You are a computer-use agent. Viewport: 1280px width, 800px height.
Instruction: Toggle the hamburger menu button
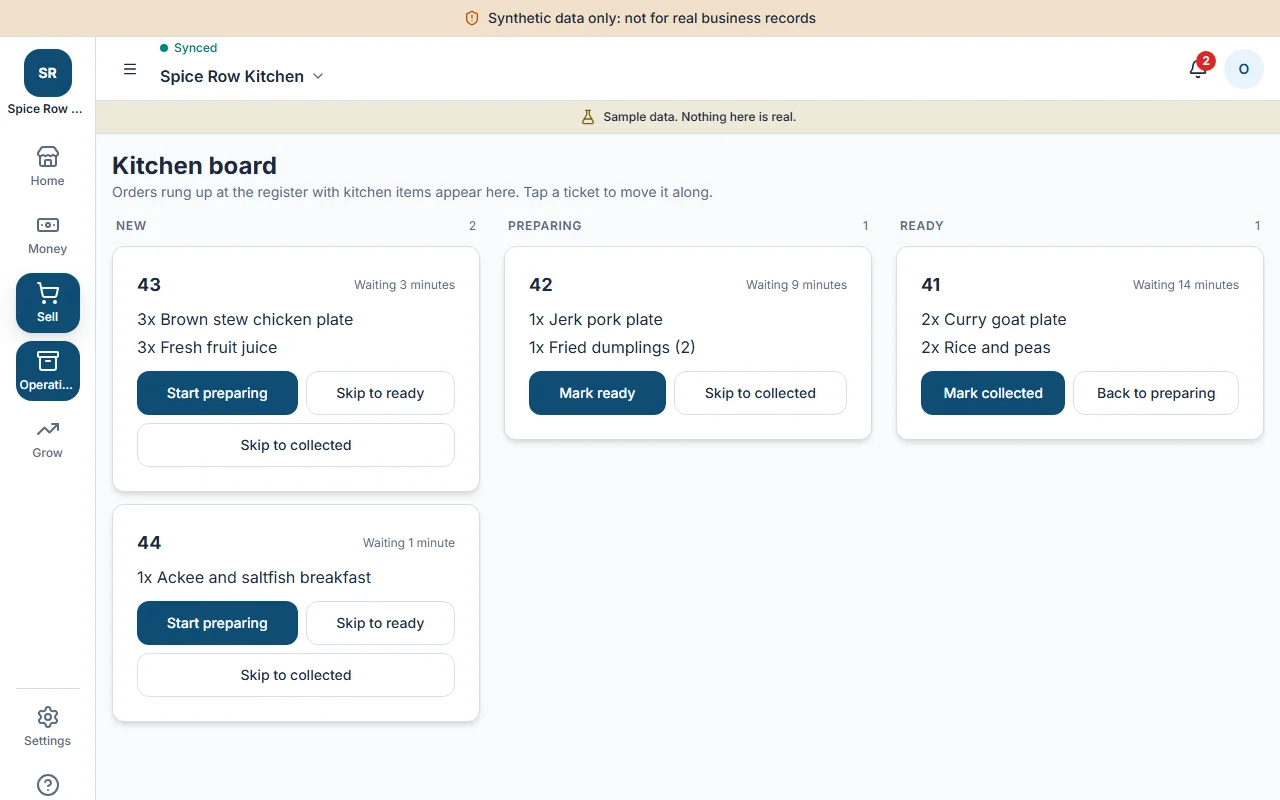coord(130,69)
